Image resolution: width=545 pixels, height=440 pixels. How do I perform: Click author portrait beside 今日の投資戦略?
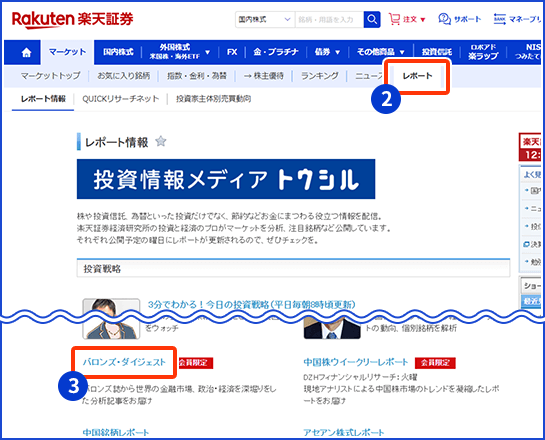point(111,318)
